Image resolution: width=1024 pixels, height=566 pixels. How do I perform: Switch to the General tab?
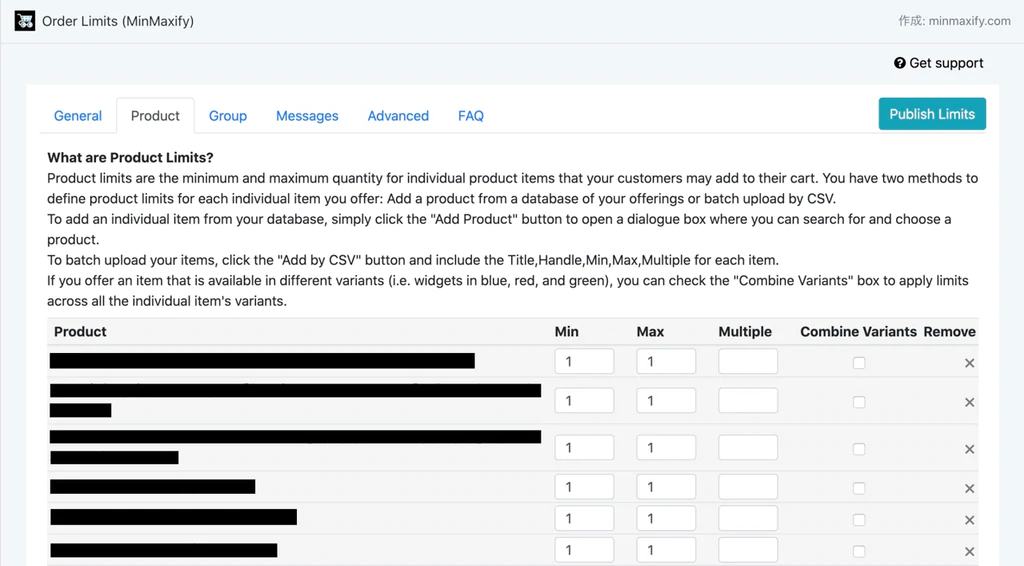(78, 116)
